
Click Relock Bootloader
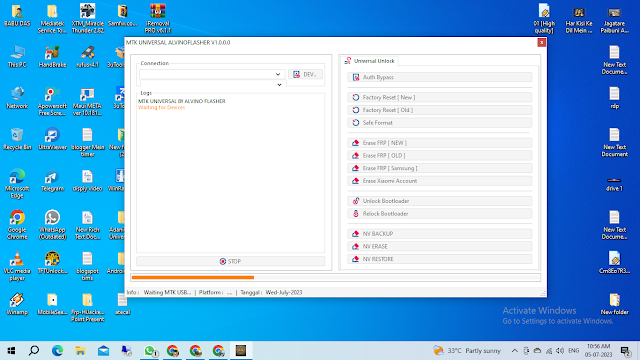(x=440, y=213)
